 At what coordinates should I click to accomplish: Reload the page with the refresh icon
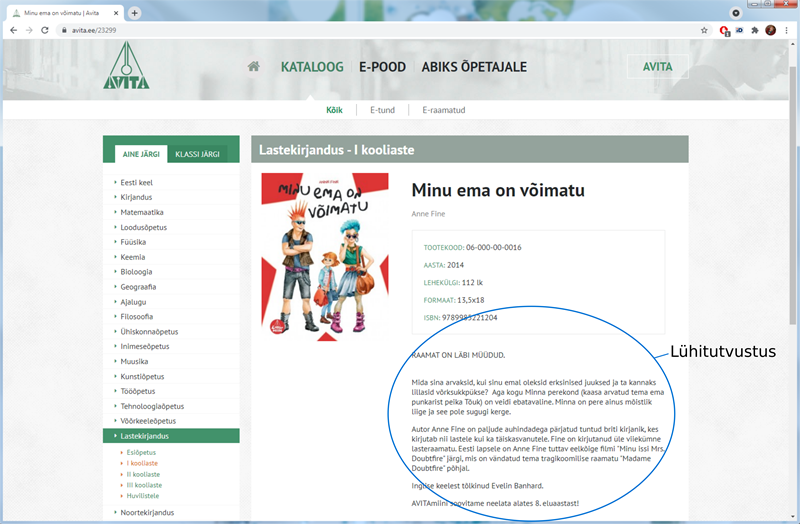(45, 30)
